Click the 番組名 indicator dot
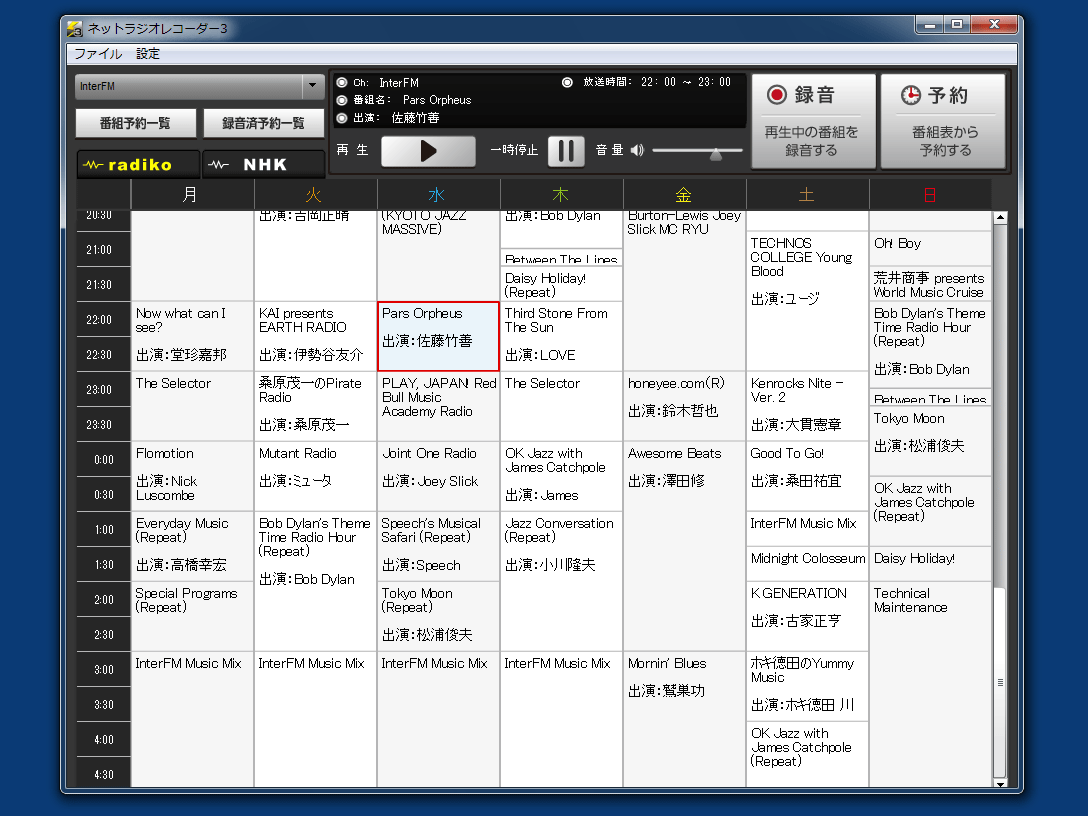Screen dimensions: 1088x816 pyautogui.click(x=342, y=100)
